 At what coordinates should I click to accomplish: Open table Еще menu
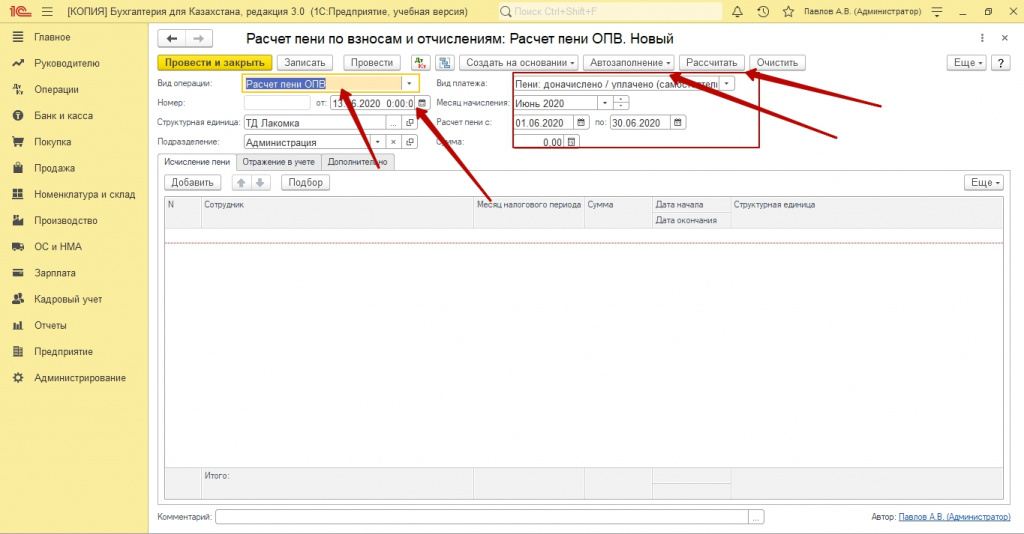coord(985,183)
